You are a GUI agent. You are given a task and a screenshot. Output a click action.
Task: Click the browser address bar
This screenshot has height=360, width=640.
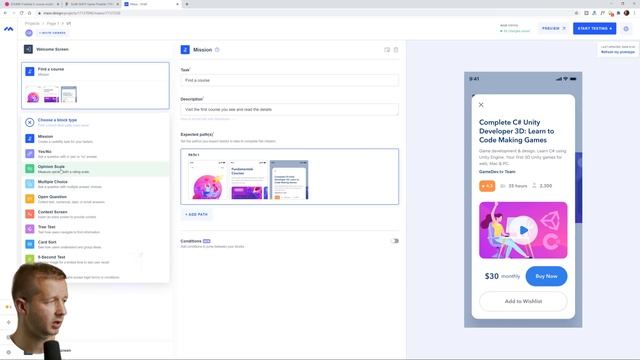tap(306, 13)
